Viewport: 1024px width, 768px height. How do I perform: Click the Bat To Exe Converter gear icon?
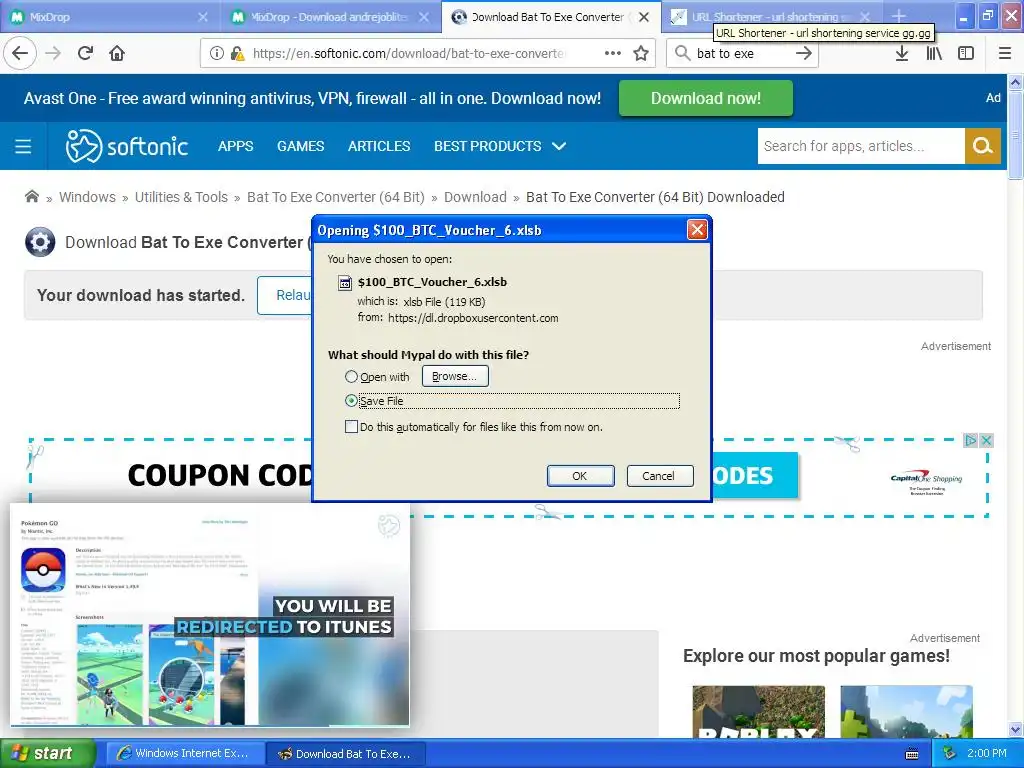(x=40, y=242)
